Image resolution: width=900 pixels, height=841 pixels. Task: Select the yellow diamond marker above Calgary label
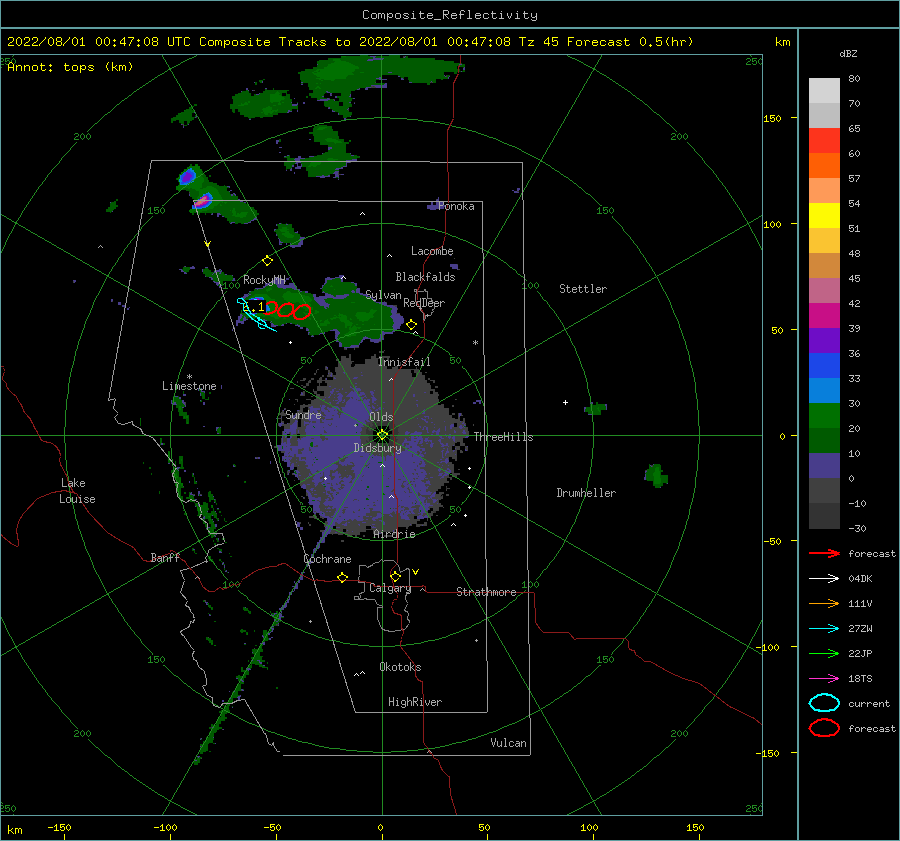pyautogui.click(x=395, y=576)
